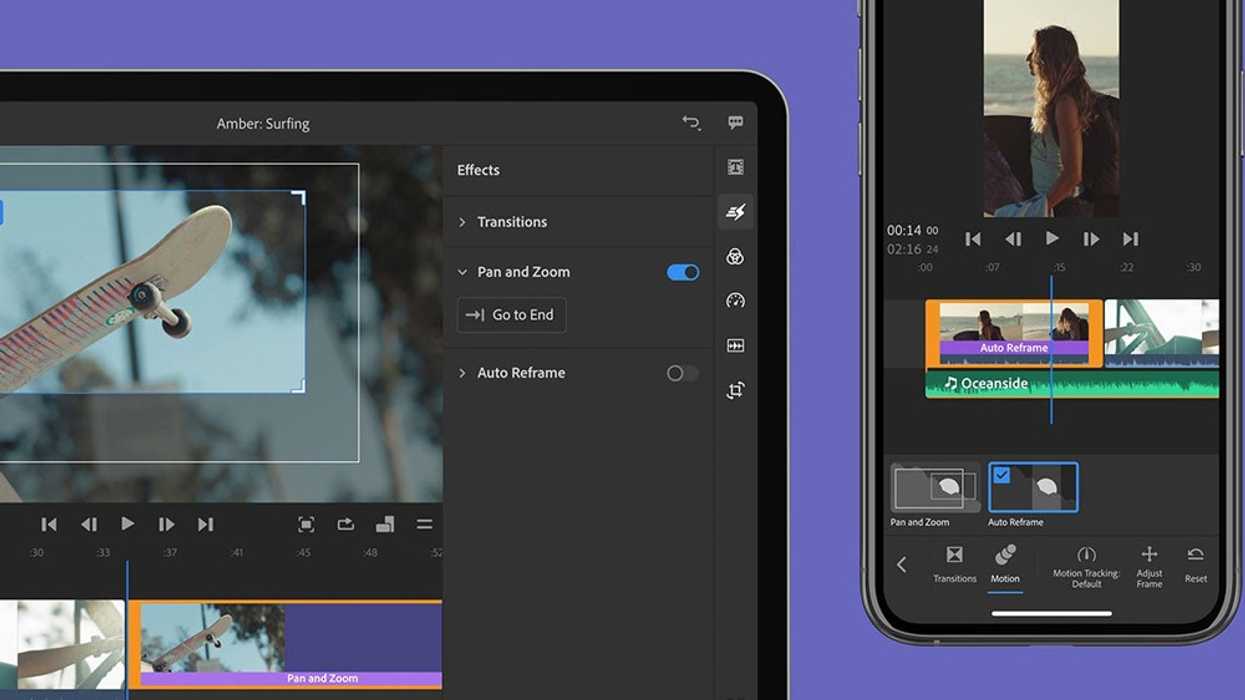Jump to sequence end on tablet playback bar
Image resolution: width=1245 pixels, height=700 pixels.
(x=205, y=524)
